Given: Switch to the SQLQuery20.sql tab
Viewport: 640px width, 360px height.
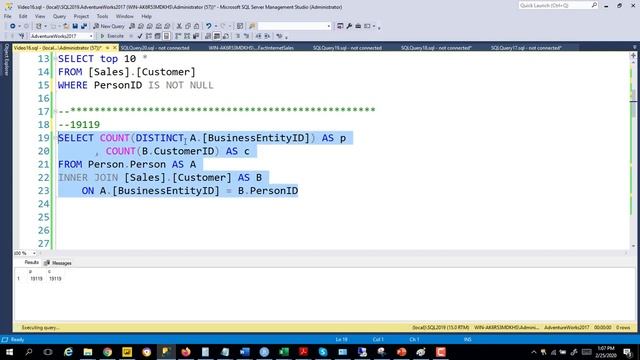Looking at the screenshot, I should [x=155, y=48].
